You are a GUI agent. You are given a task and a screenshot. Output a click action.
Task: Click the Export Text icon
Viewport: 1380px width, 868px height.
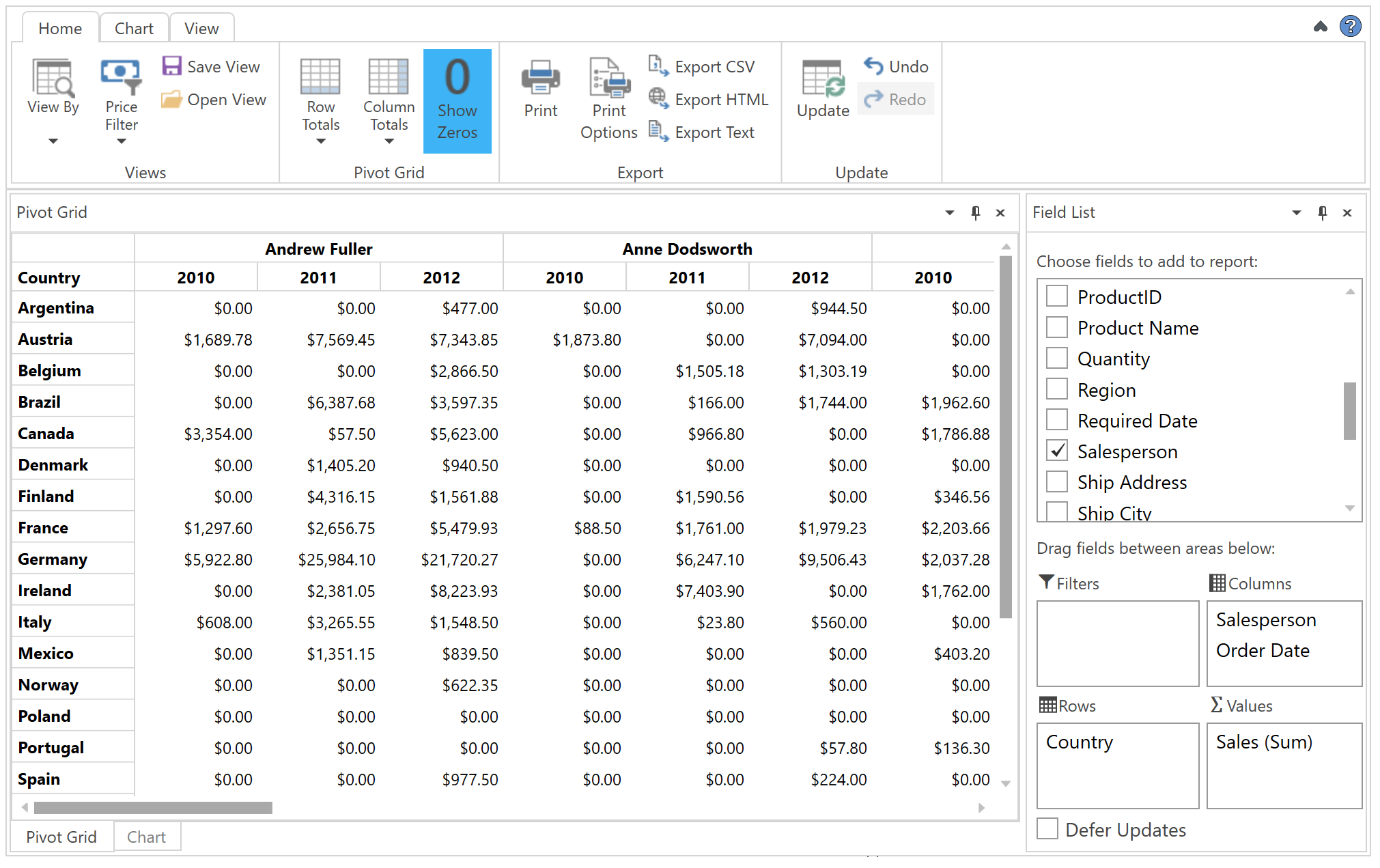coord(658,131)
